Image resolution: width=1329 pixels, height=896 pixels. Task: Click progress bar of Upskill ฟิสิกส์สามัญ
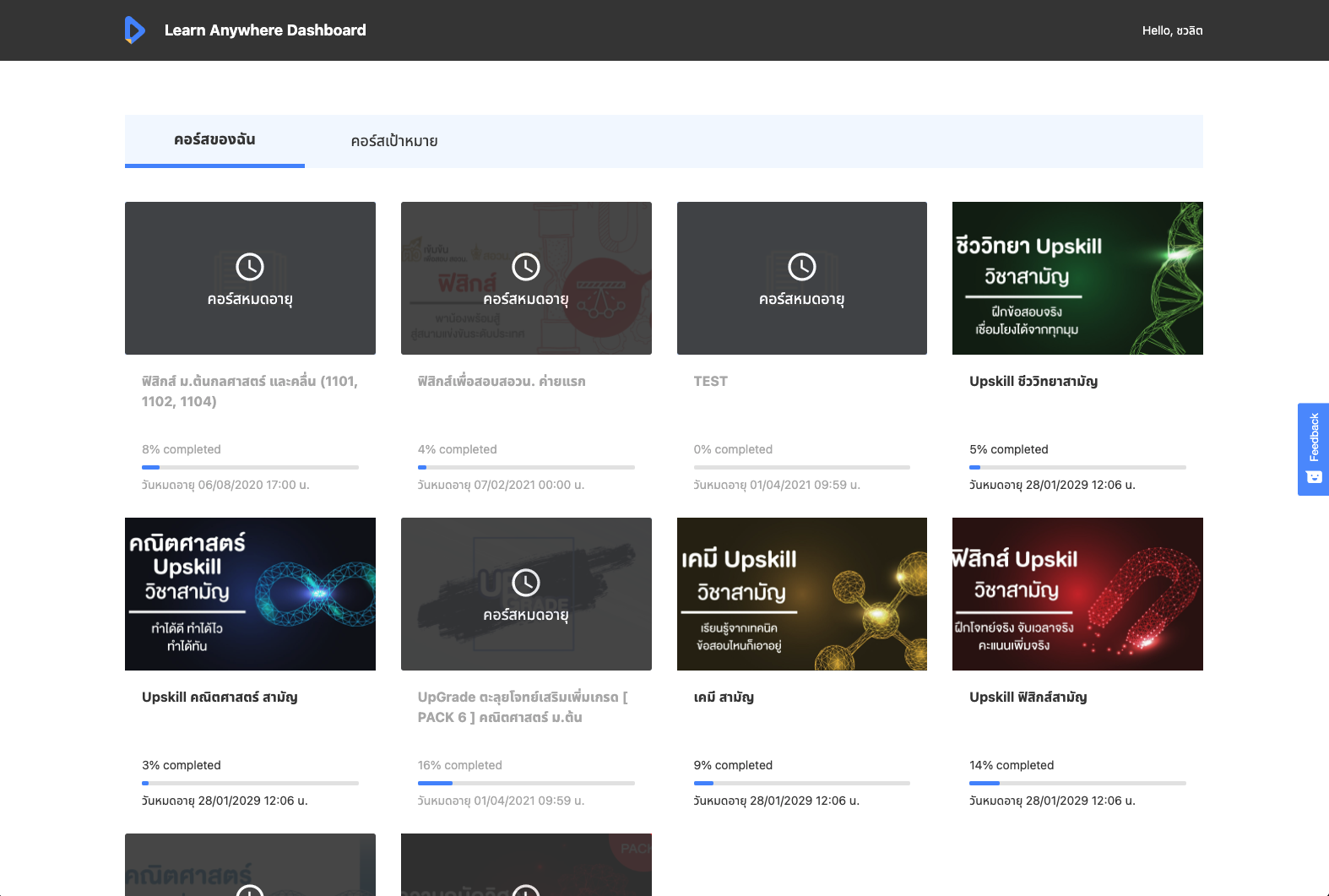click(x=1077, y=783)
